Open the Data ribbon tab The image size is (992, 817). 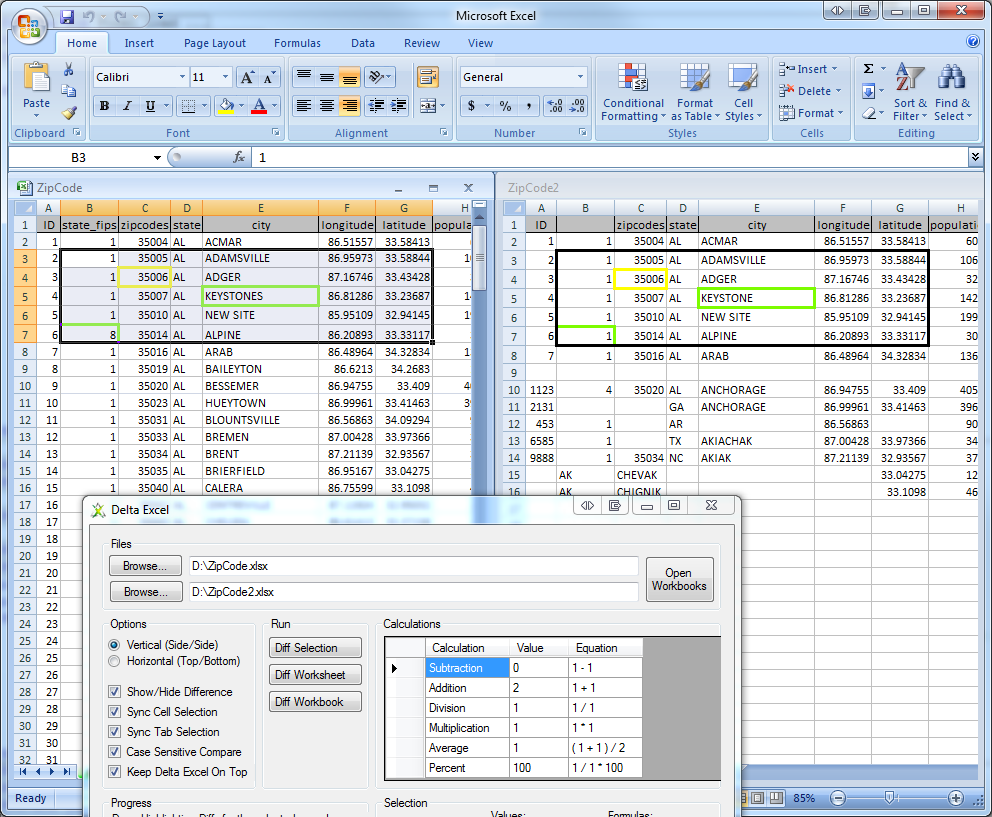pyautogui.click(x=363, y=43)
